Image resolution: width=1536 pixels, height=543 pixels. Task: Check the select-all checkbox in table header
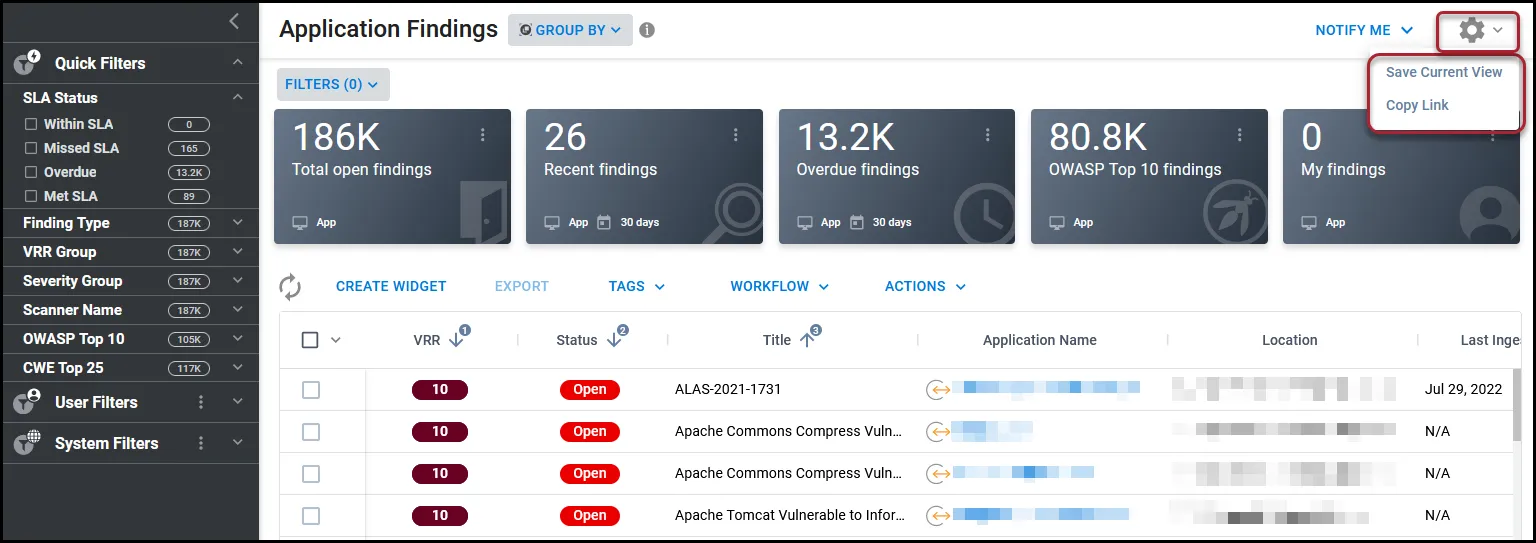click(x=310, y=340)
